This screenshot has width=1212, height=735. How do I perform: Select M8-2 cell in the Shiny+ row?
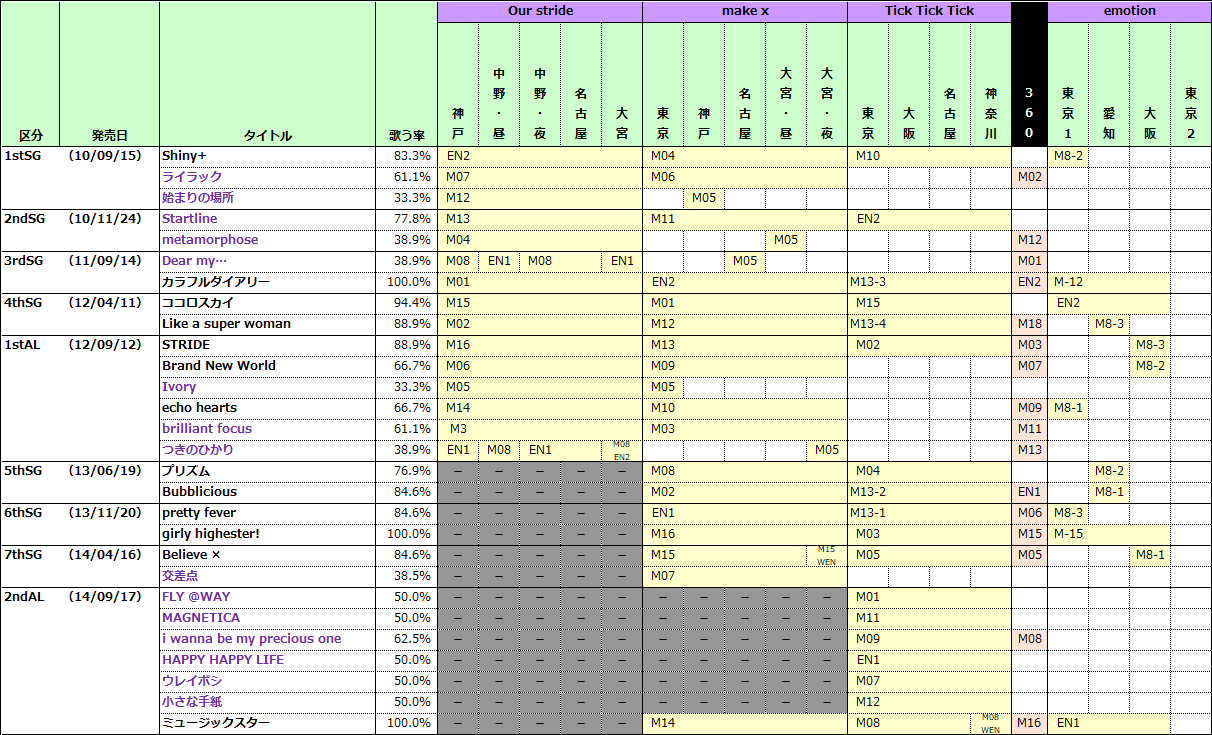pyautogui.click(x=1068, y=156)
